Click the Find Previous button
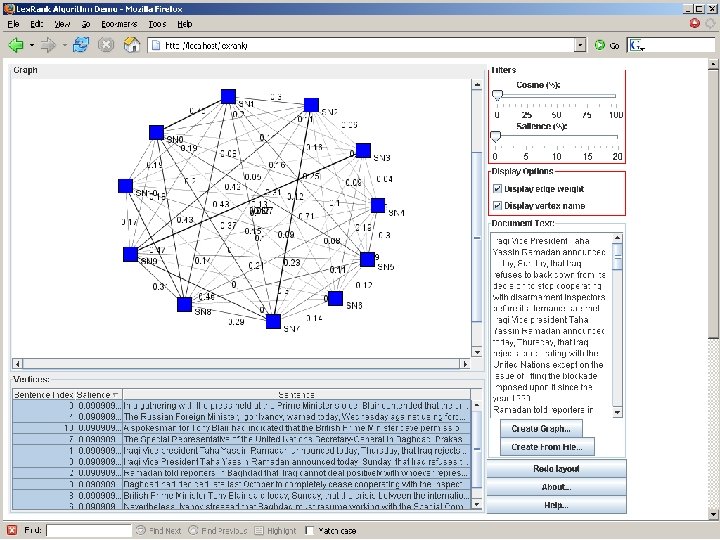The height and width of the screenshot is (540, 720). [218, 530]
